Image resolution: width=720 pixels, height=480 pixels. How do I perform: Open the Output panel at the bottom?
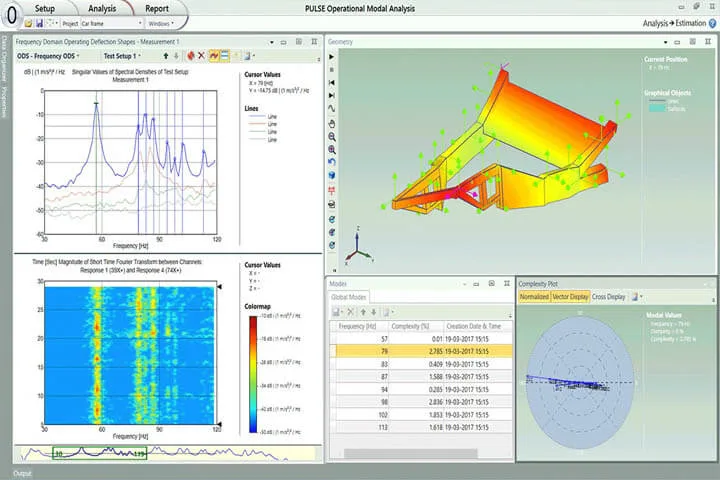[22, 474]
